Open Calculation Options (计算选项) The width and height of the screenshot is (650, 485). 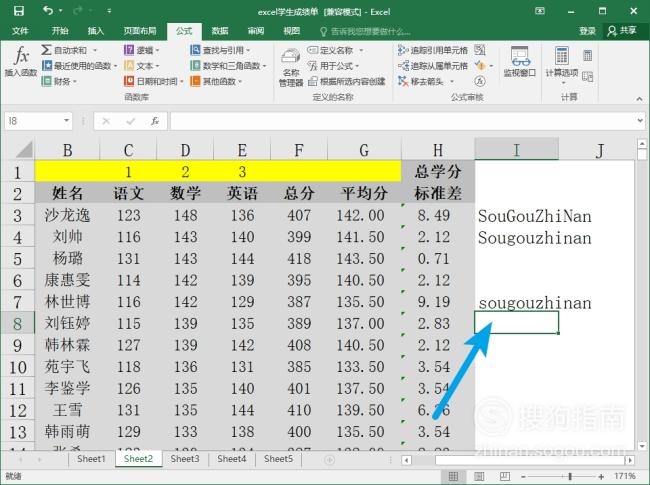pos(562,64)
